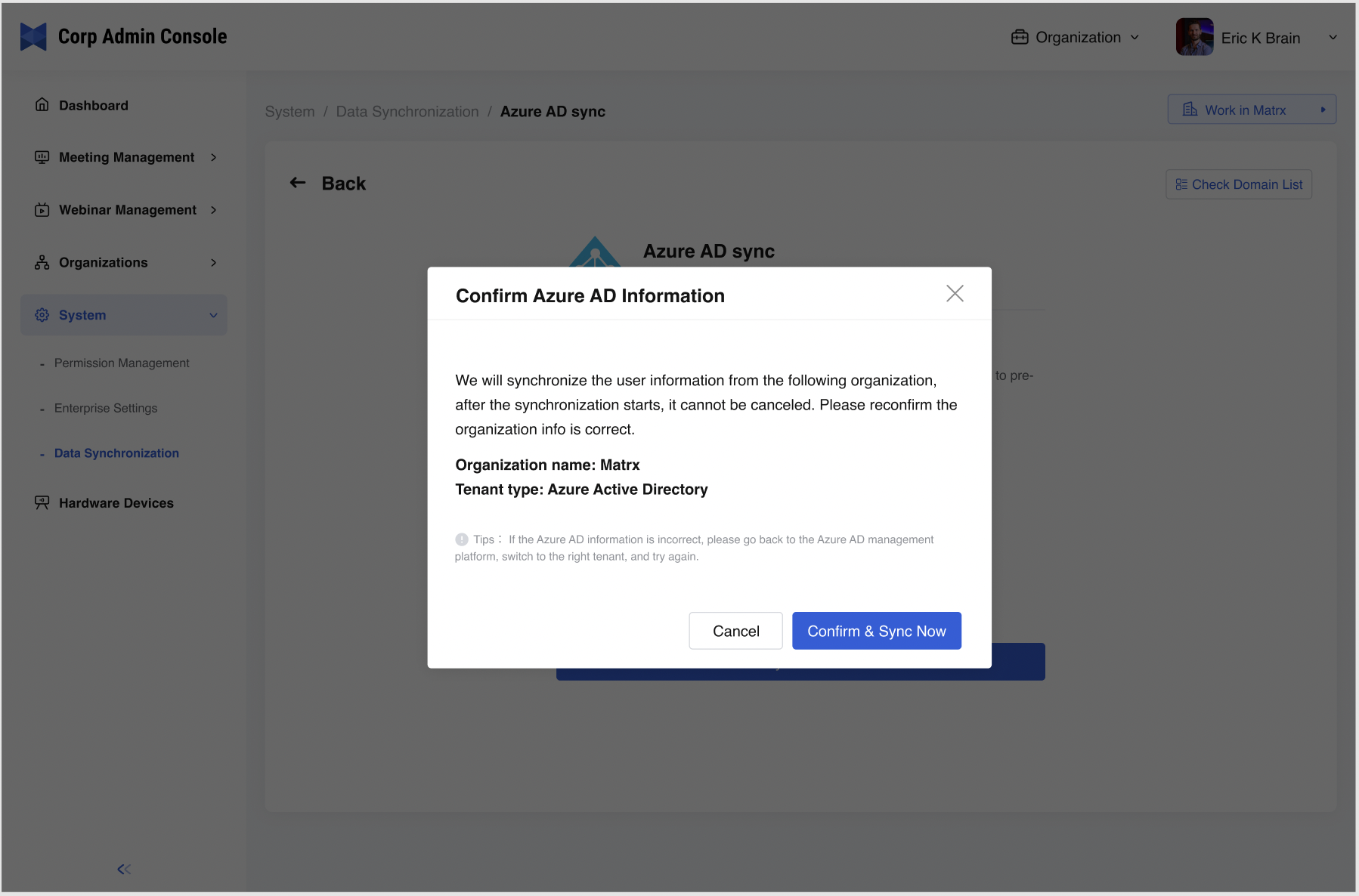The height and width of the screenshot is (896, 1359).
Task: Expand Meeting Management submenu chevron
Action: [214, 157]
